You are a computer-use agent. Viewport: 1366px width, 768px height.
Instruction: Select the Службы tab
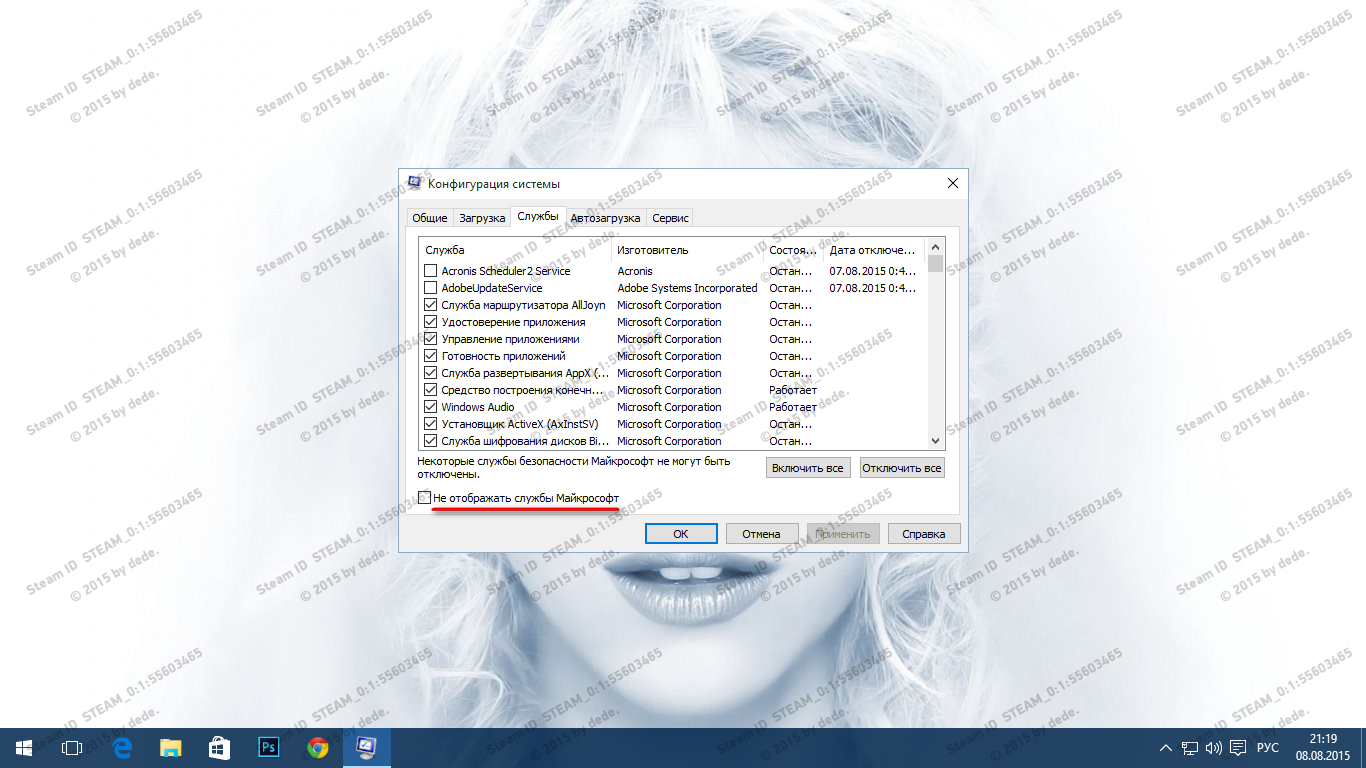click(538, 216)
